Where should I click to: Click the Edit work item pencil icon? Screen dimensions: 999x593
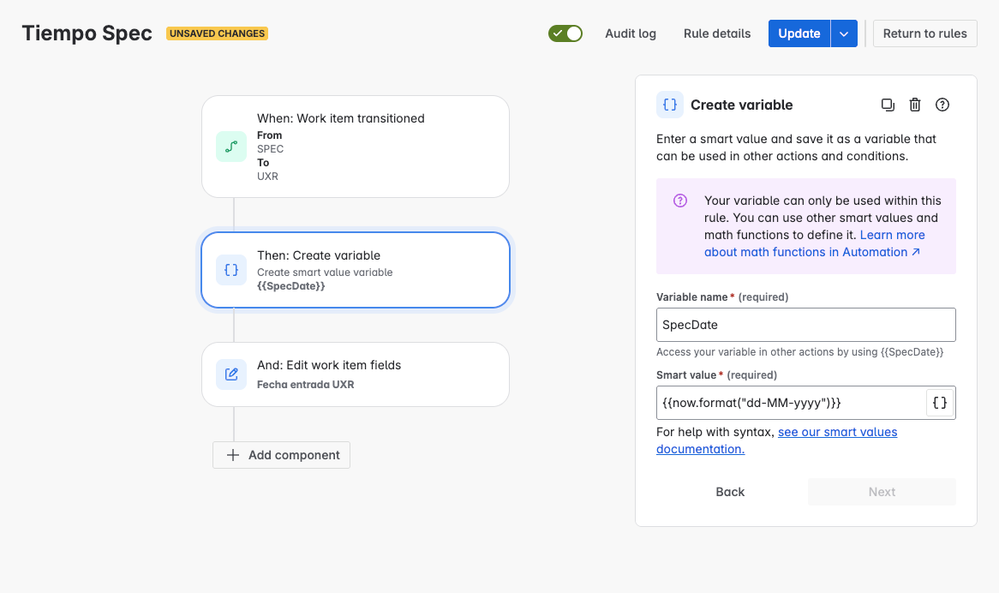(231, 374)
